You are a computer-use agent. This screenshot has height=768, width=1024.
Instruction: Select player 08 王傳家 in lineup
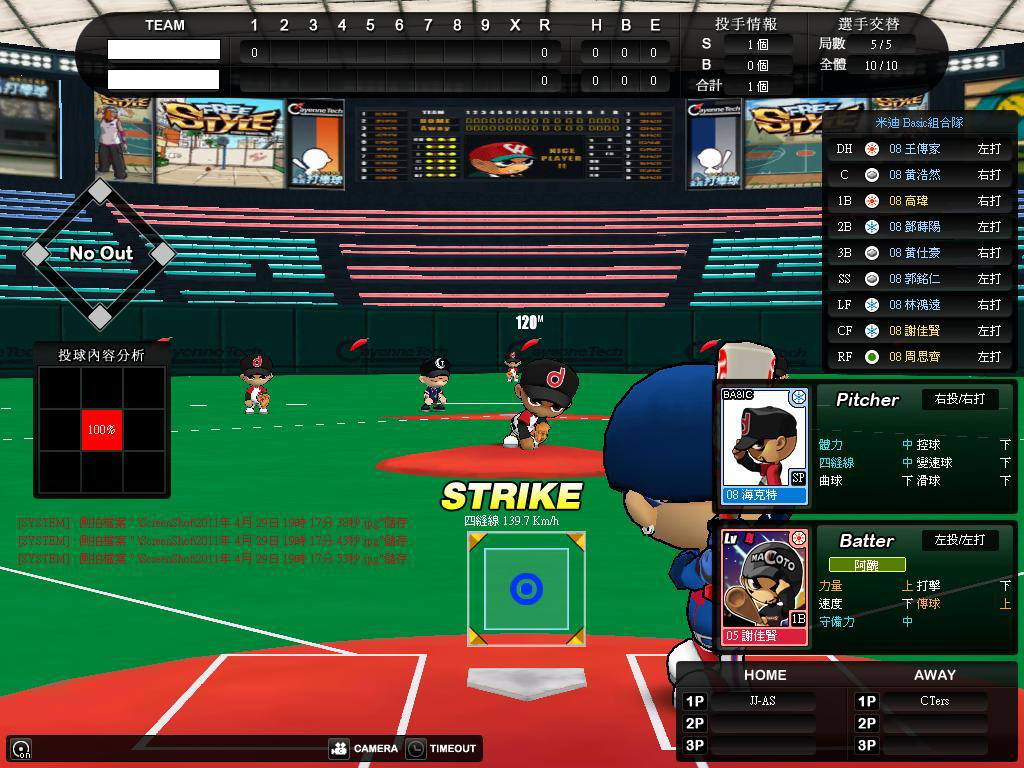914,149
